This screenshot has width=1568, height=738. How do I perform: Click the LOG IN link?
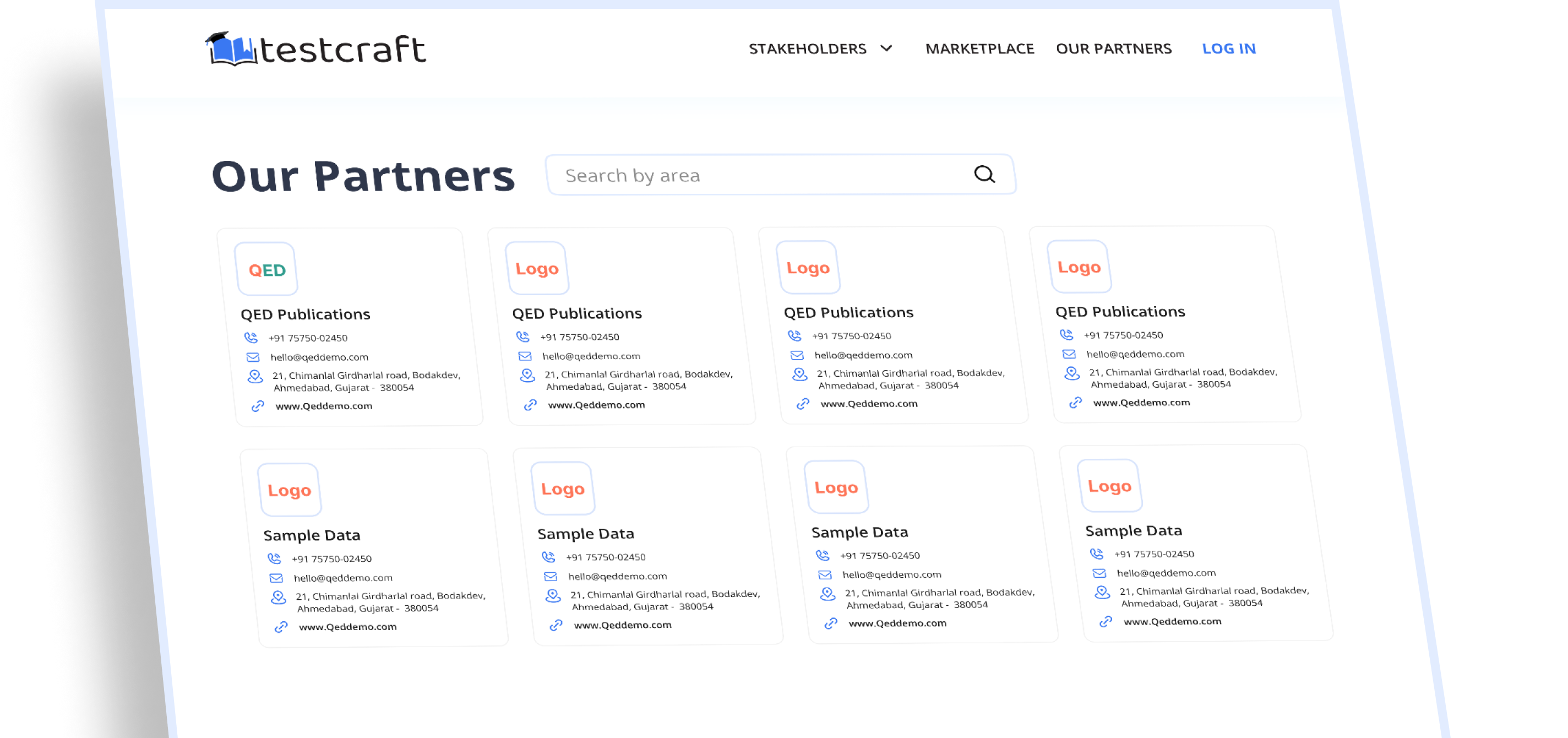[x=1229, y=48]
